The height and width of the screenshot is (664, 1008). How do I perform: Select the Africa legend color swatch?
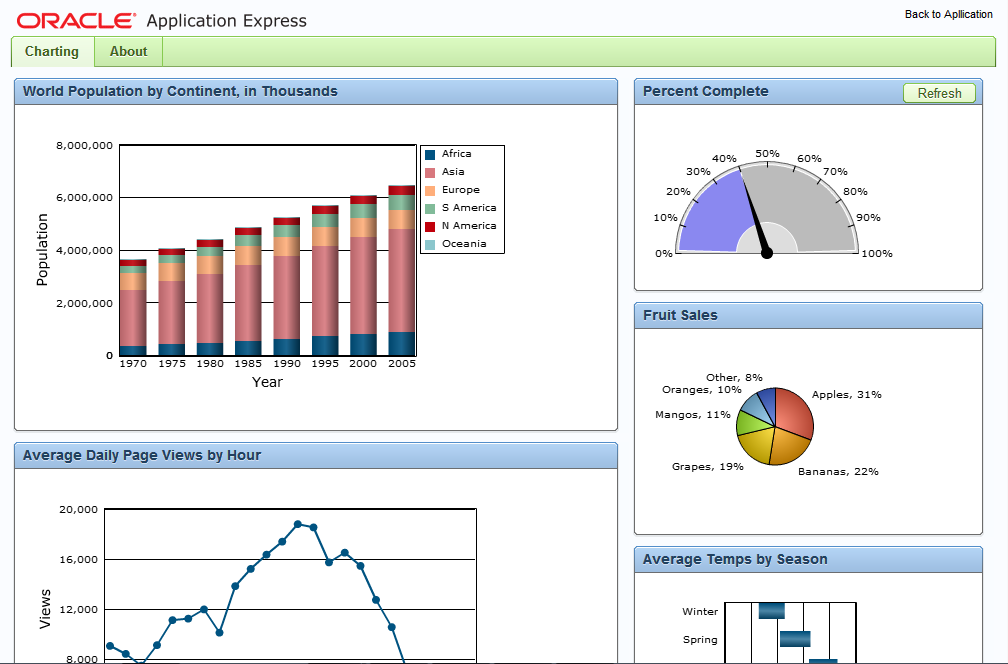[x=430, y=154]
